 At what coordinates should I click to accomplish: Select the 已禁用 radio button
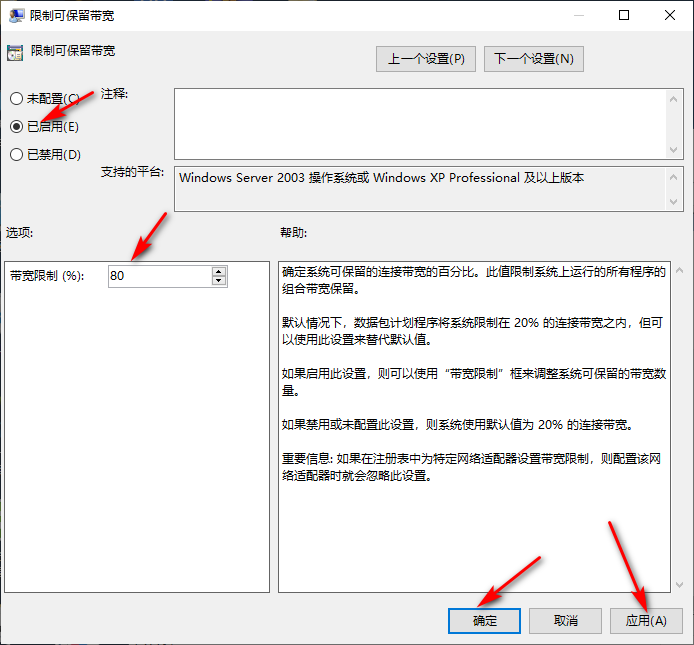(x=16, y=155)
